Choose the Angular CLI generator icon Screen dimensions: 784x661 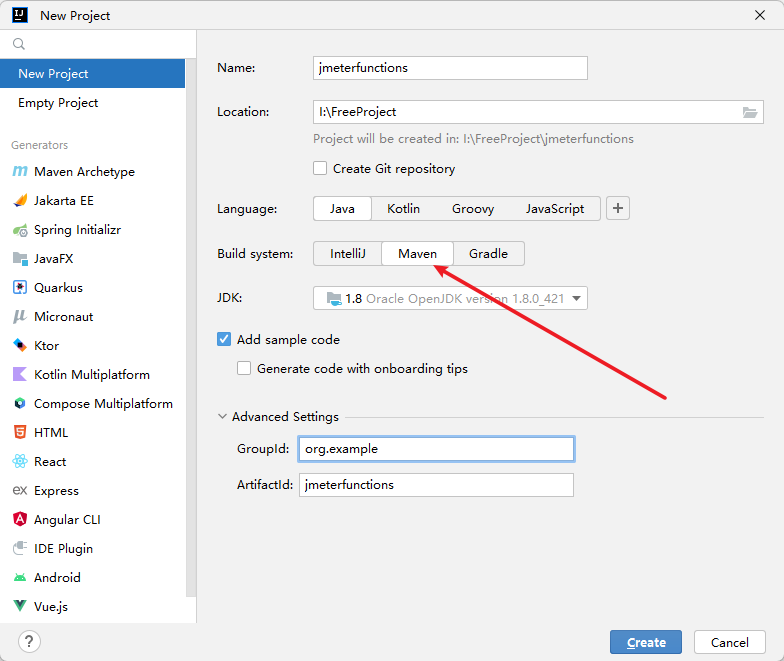[20, 520]
